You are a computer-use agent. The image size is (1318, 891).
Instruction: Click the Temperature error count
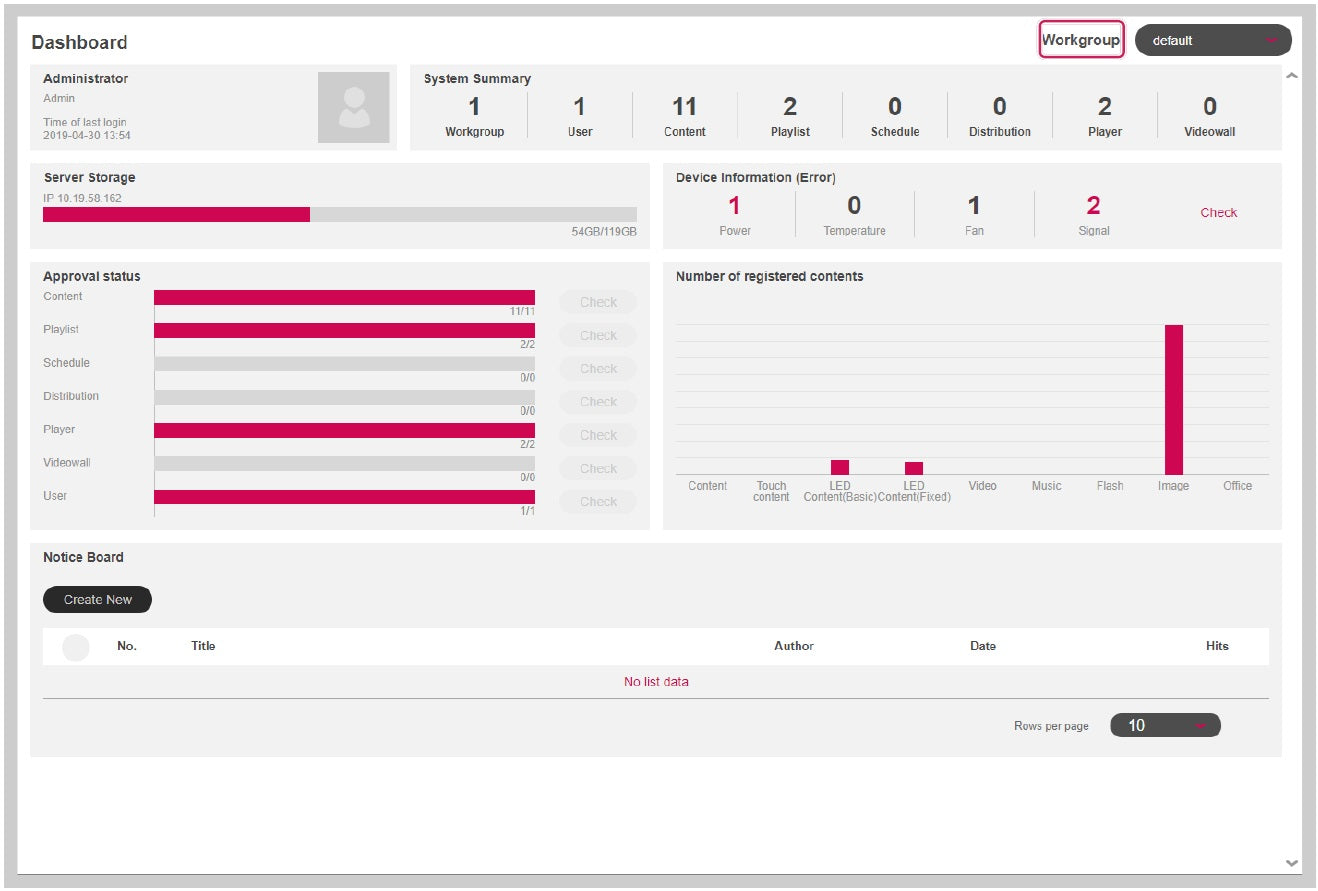pos(854,206)
